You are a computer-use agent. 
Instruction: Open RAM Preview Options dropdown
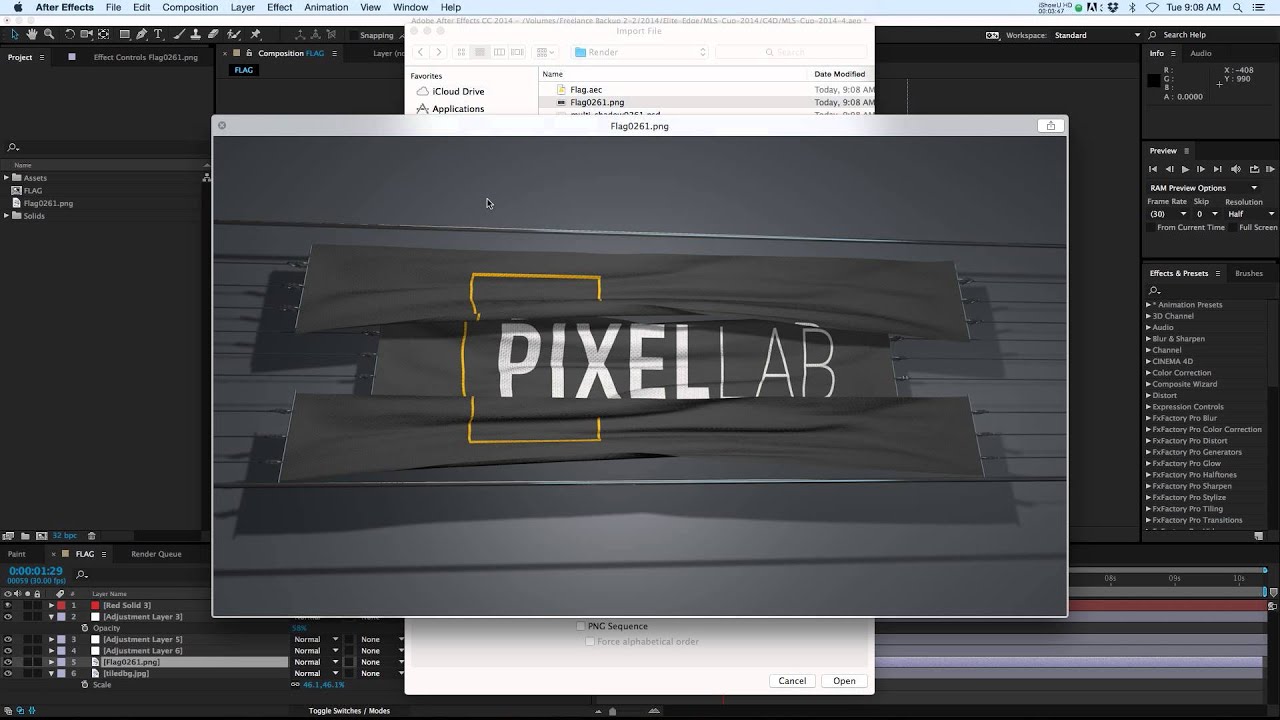tap(1205, 188)
